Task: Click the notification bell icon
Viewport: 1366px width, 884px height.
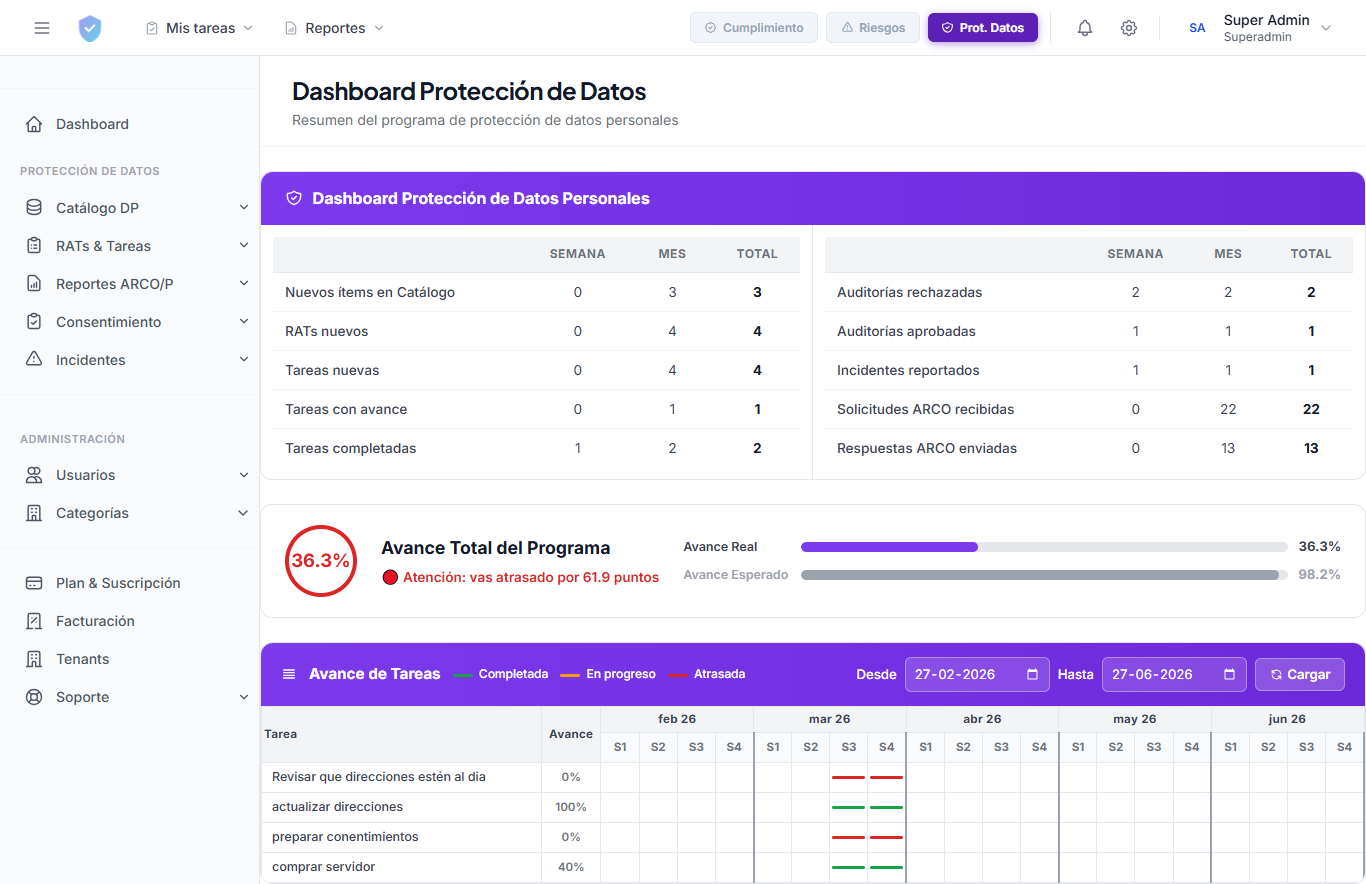Action: [1084, 28]
